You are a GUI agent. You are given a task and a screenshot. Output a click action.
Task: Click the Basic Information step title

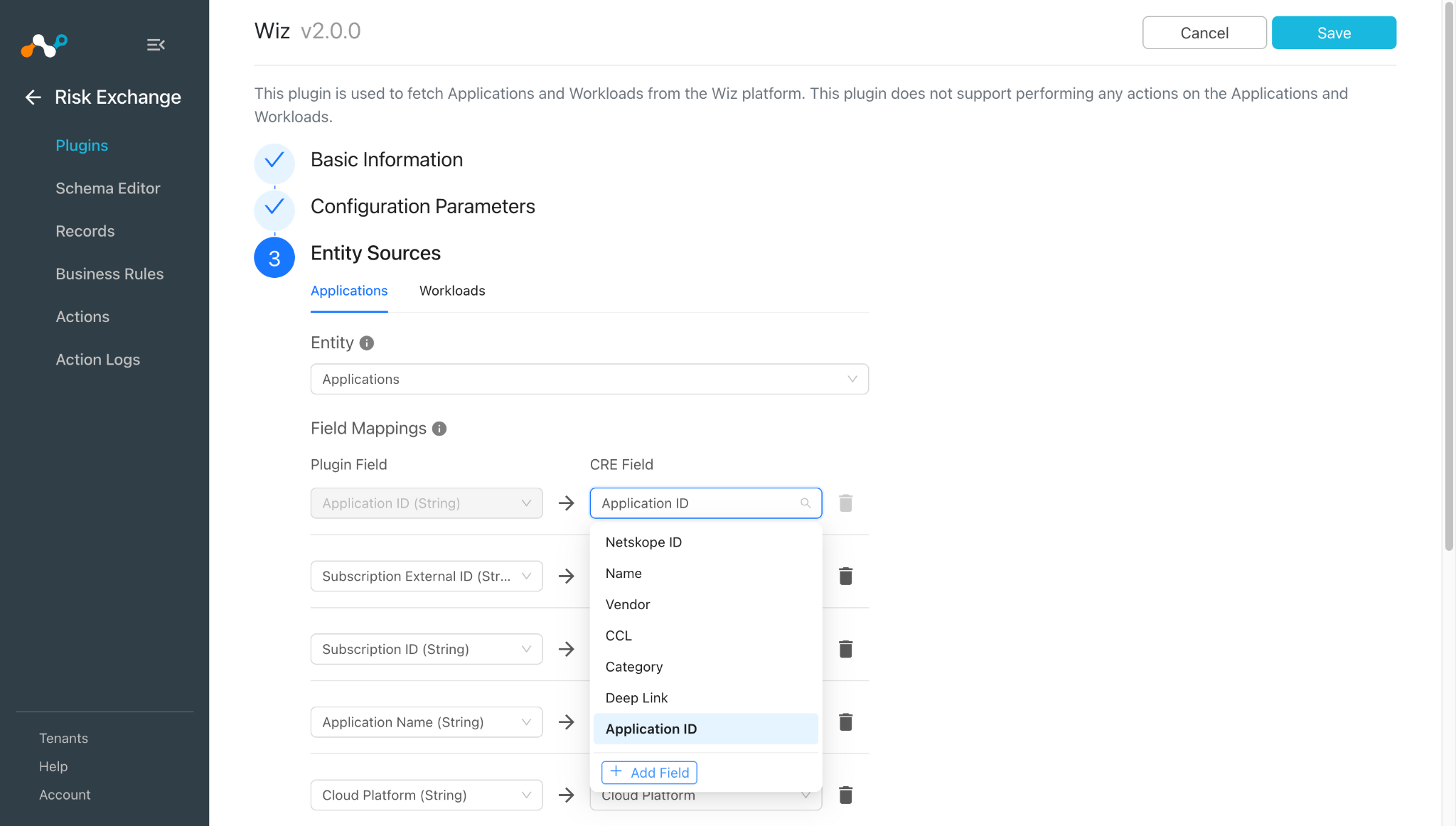pos(387,160)
